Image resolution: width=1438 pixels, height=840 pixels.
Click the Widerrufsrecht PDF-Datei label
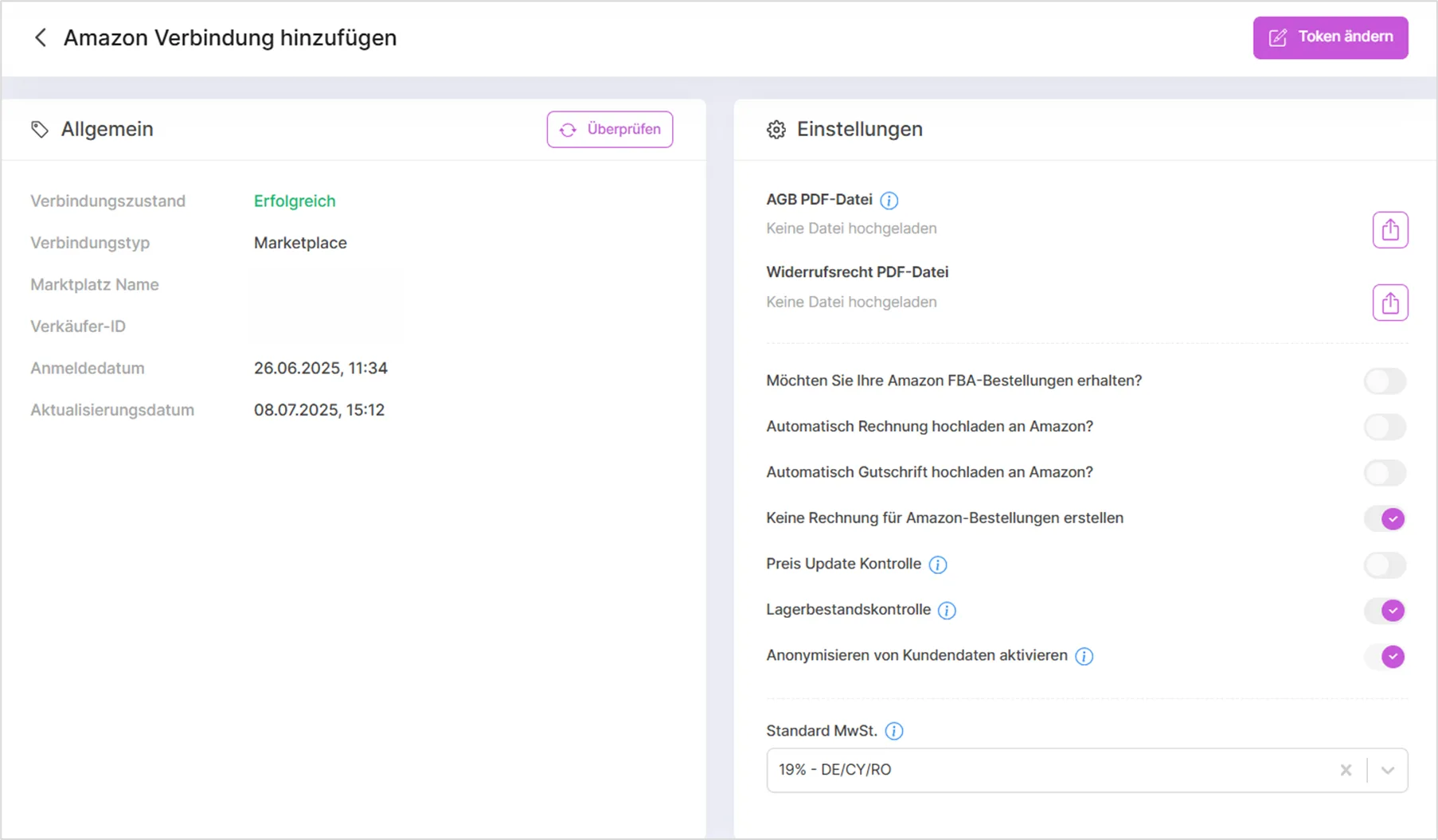coord(858,272)
